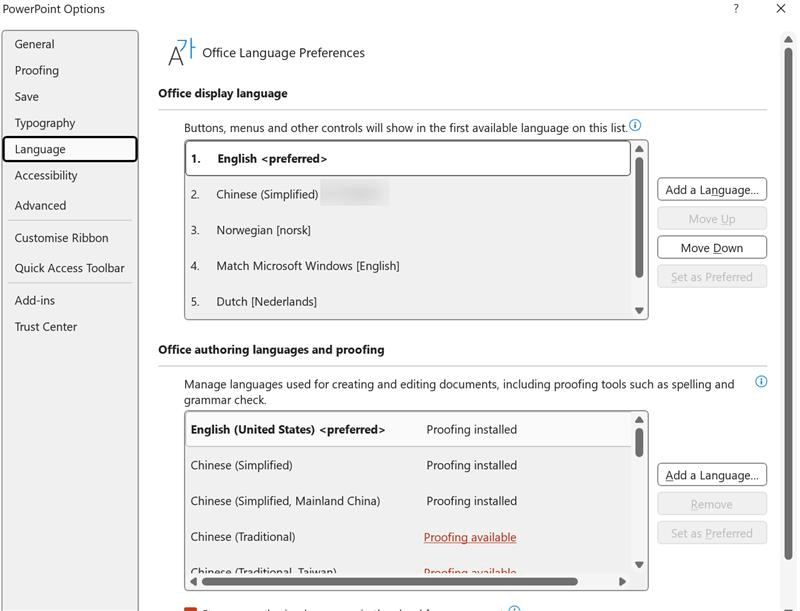Select English <preferred> display language
The width and height of the screenshot is (800, 611).
(x=408, y=159)
